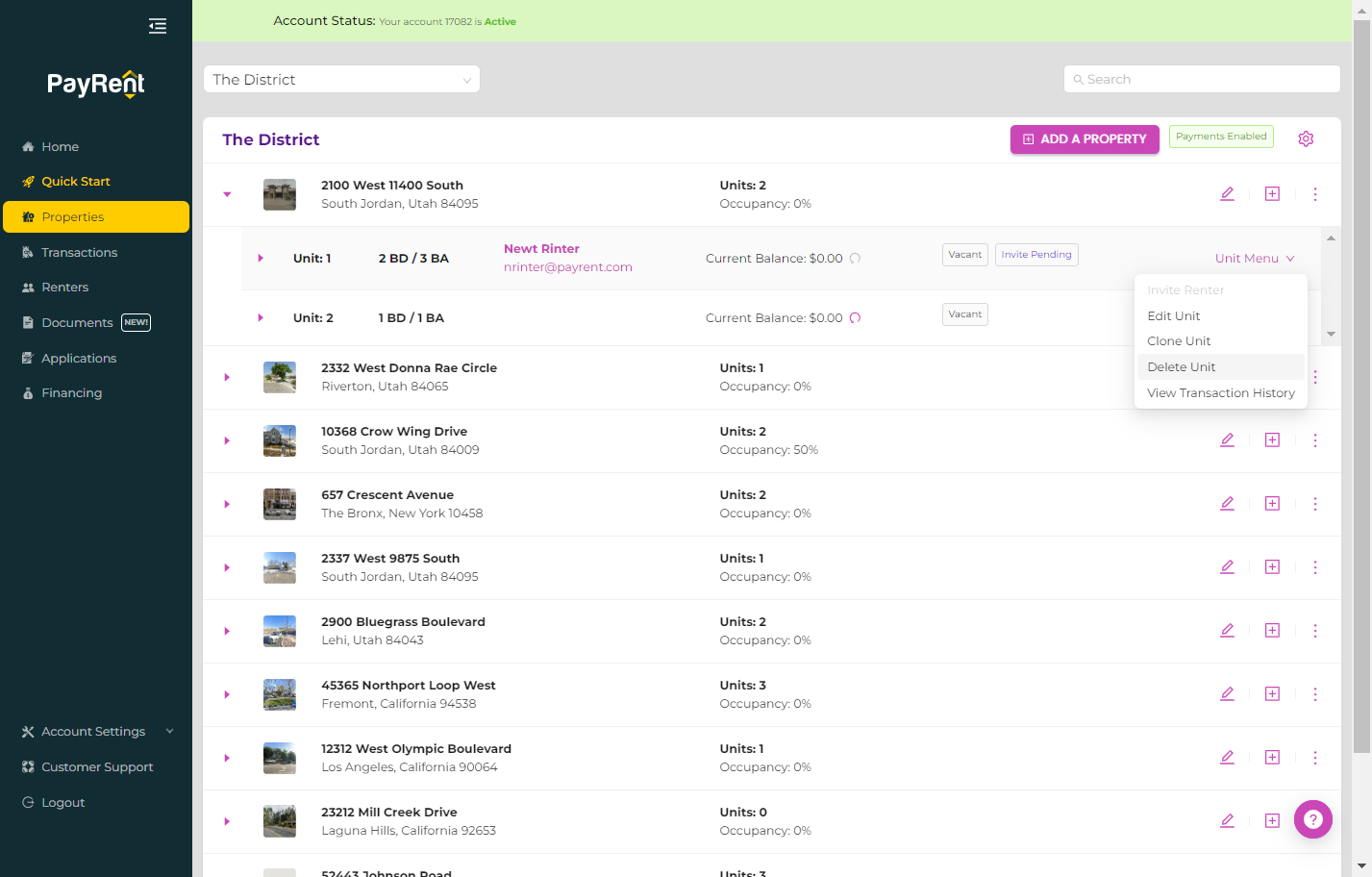Add a unit to 10368 Crow Wing Drive
The image size is (1372, 877).
click(1272, 440)
